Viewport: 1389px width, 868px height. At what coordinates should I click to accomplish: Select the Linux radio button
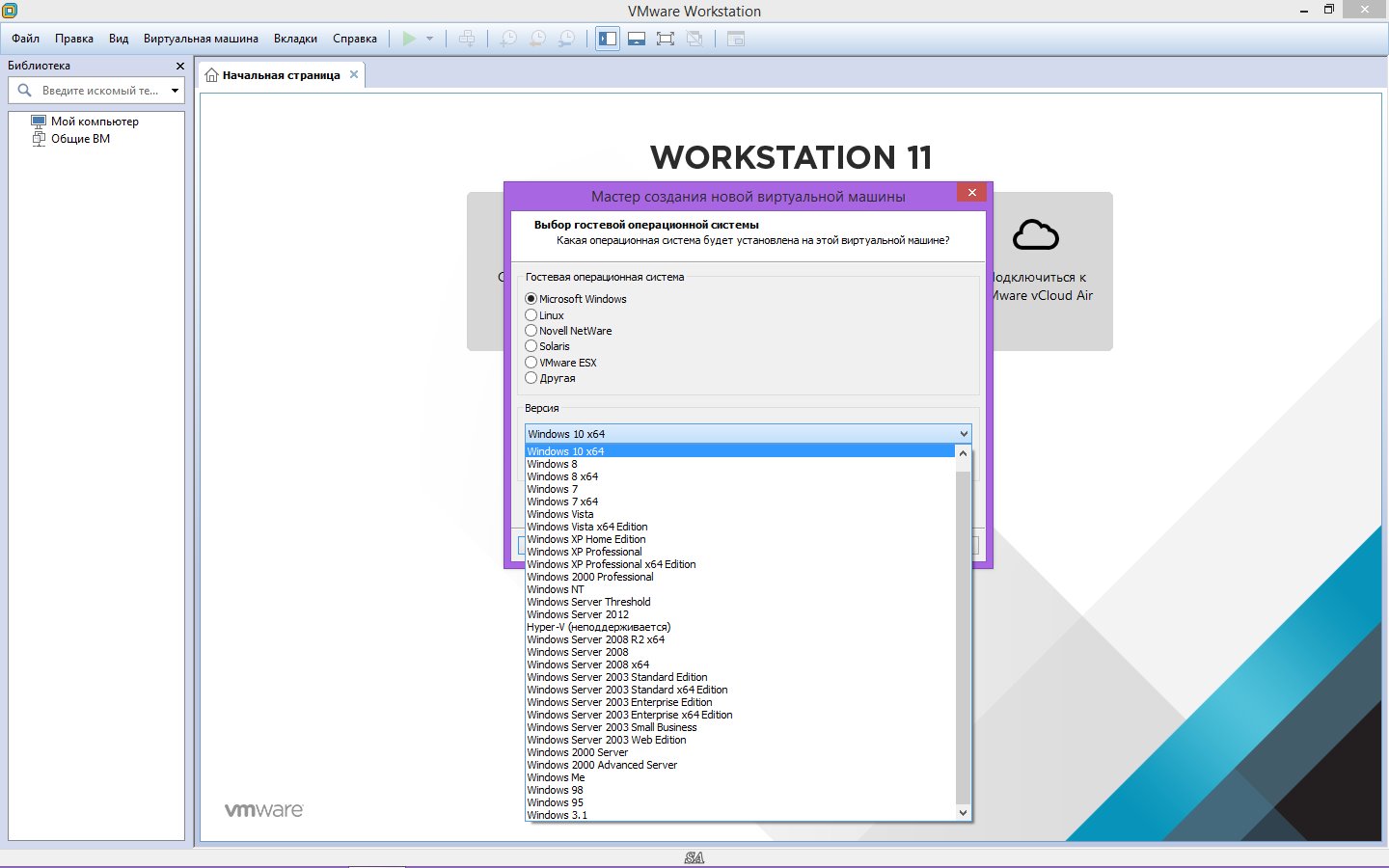click(531, 314)
